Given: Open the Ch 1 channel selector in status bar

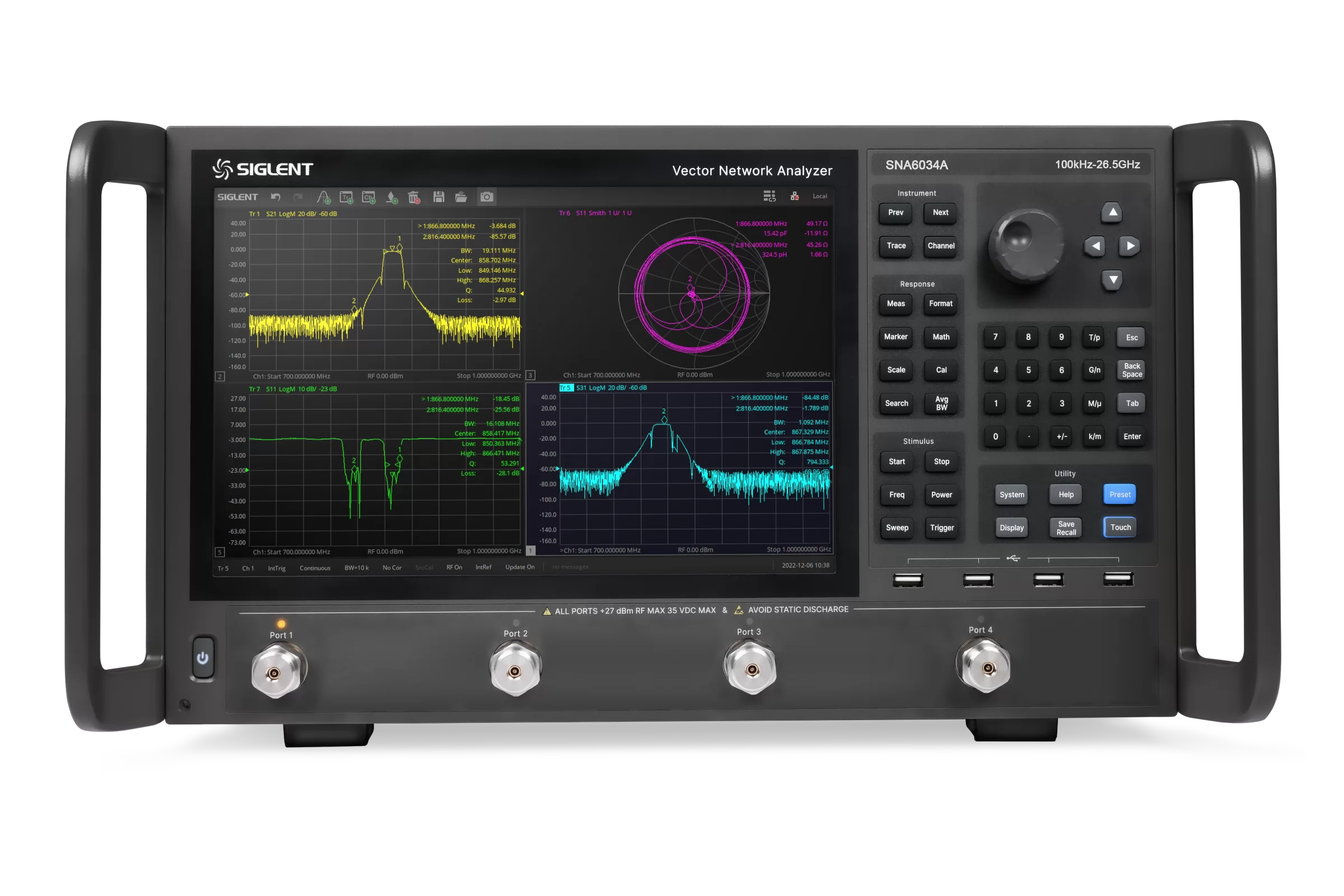Looking at the screenshot, I should click(248, 568).
